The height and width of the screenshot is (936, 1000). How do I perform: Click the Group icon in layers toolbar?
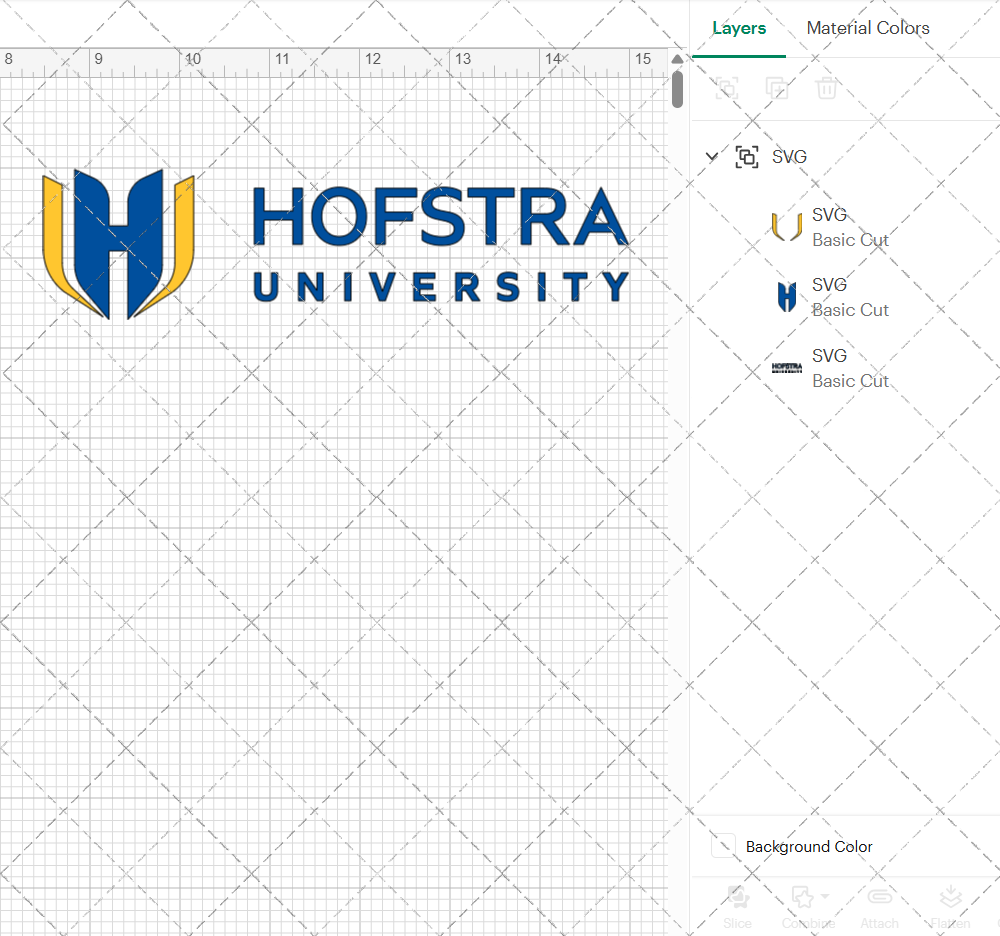(726, 88)
